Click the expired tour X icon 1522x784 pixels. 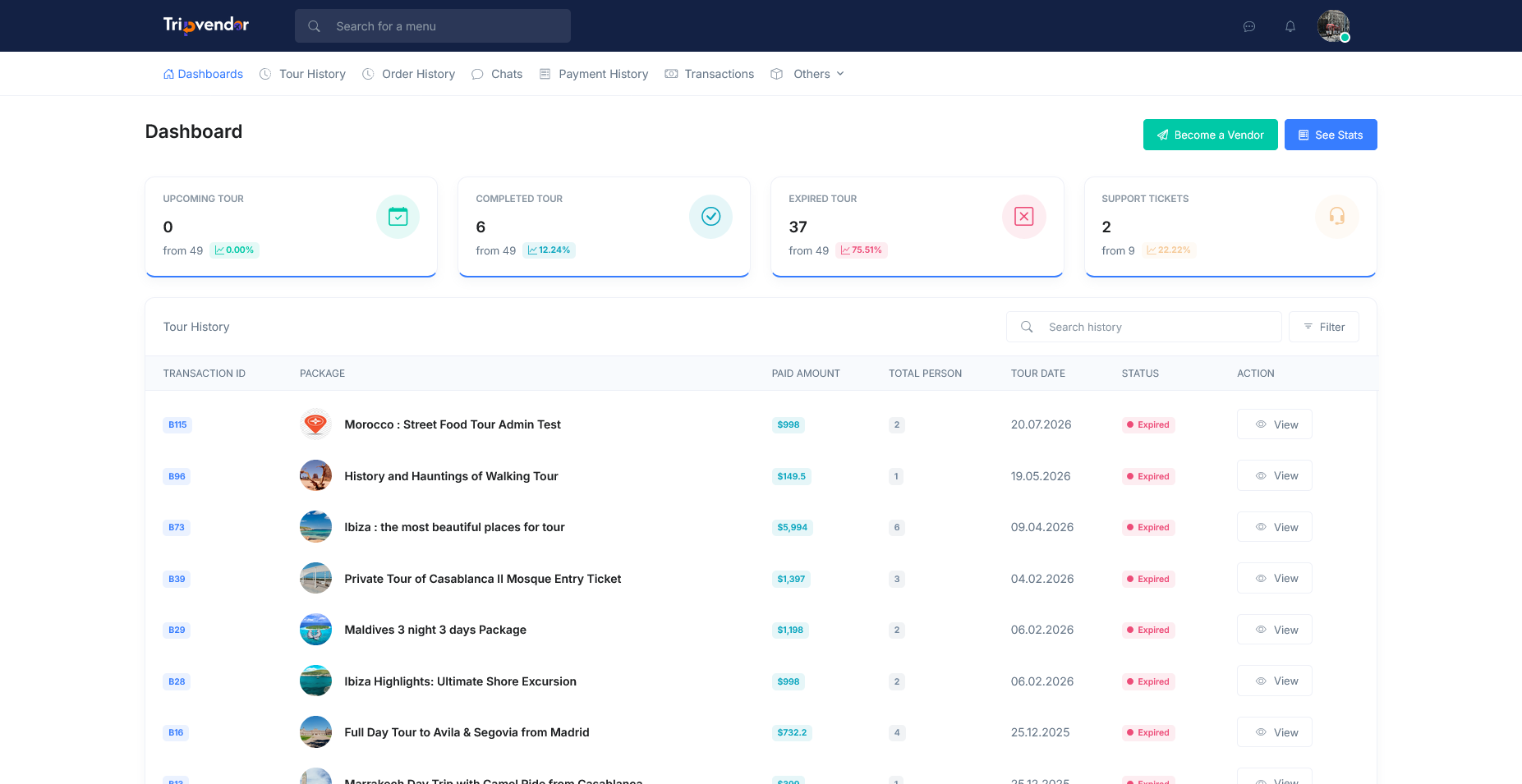click(1024, 217)
